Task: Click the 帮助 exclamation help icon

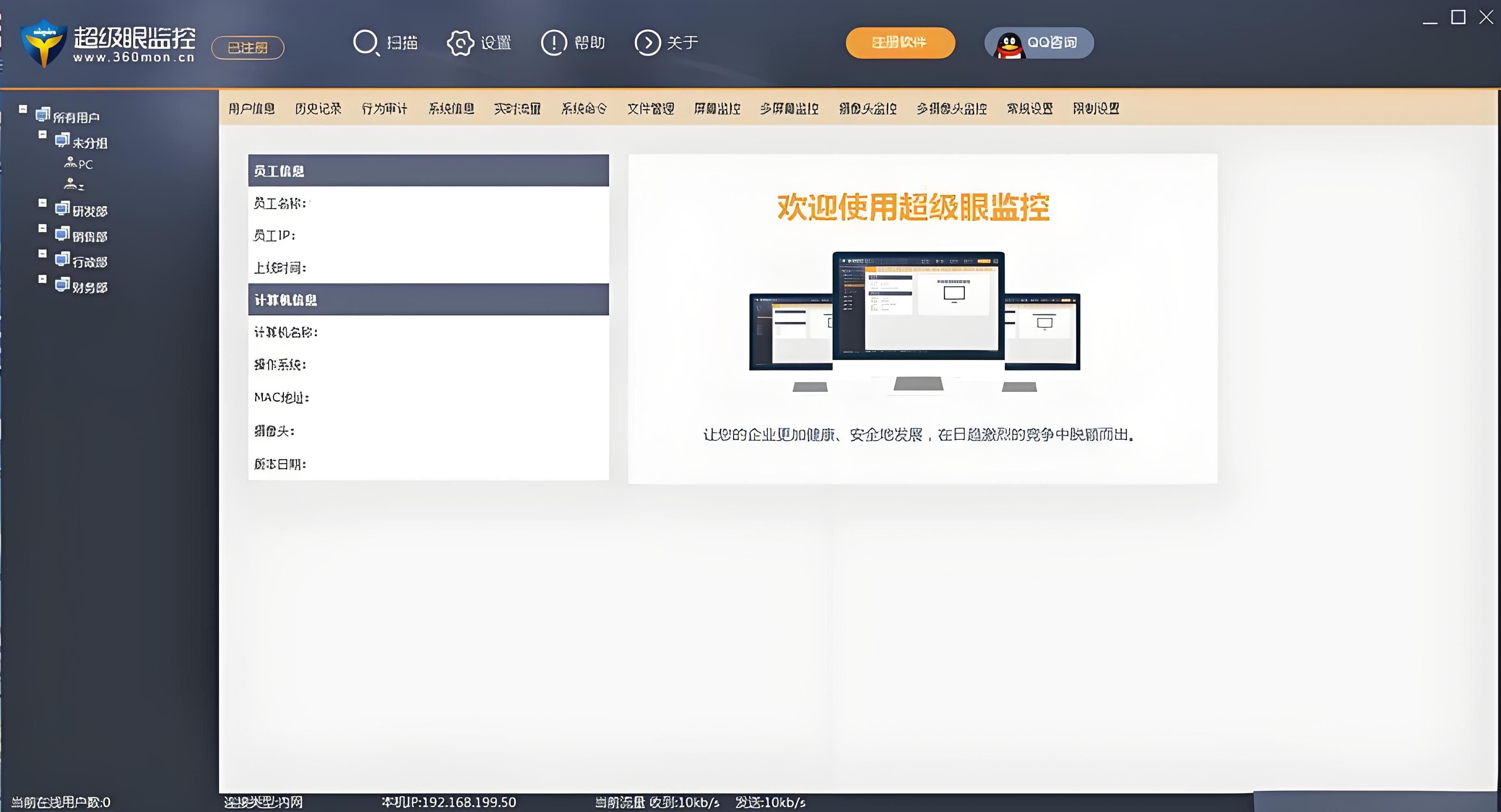Action: click(554, 43)
